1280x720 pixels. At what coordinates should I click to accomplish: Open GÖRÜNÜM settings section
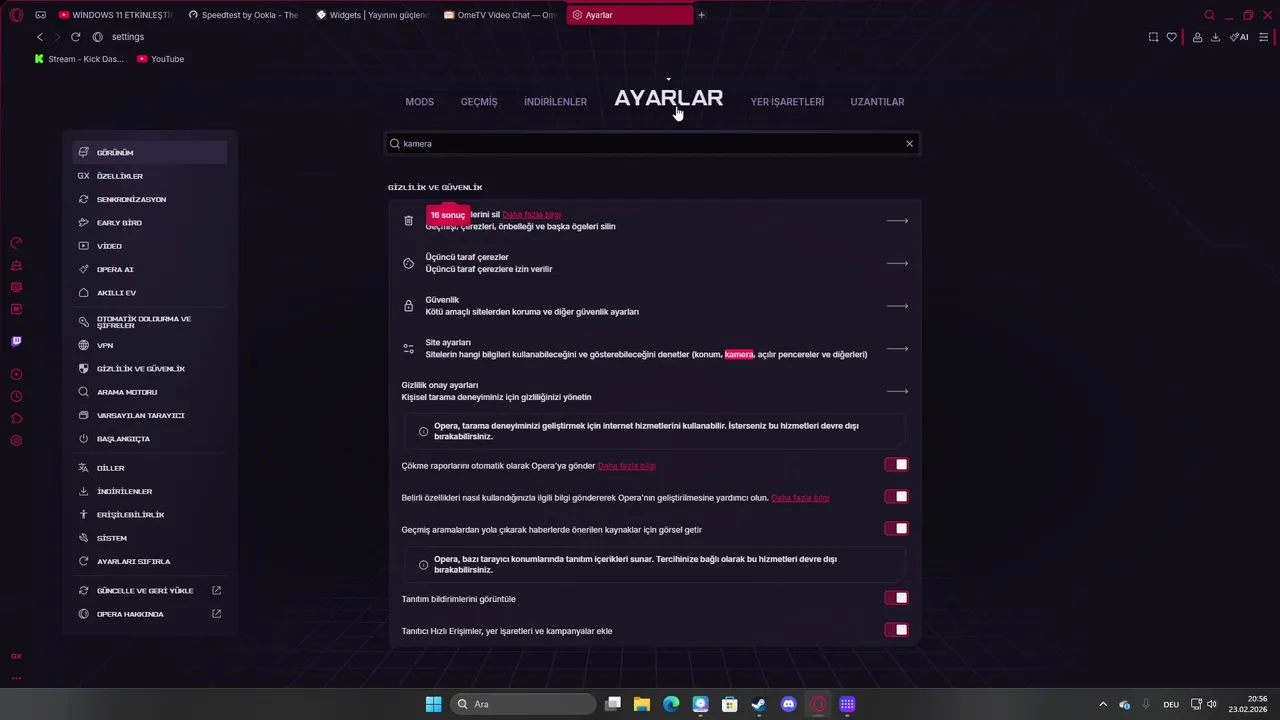click(x=150, y=152)
